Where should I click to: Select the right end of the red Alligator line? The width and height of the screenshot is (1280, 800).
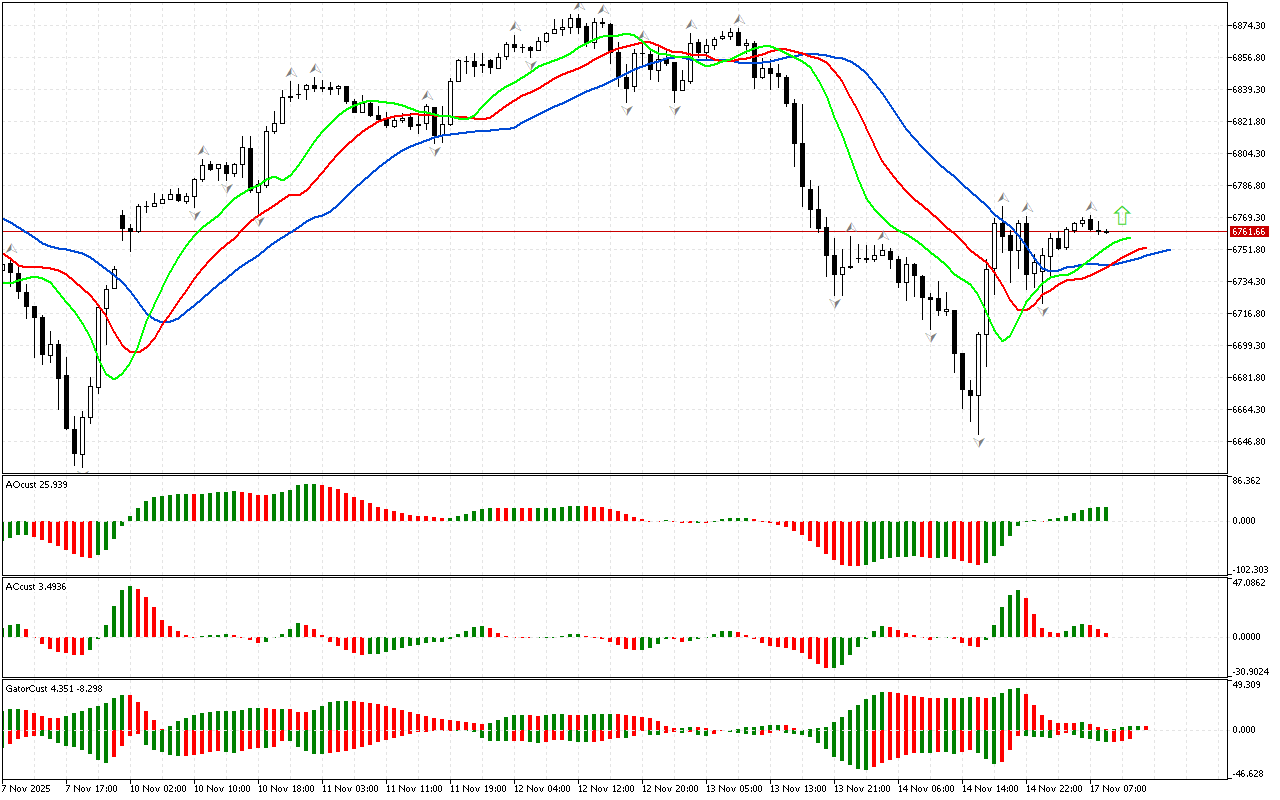coord(1145,248)
